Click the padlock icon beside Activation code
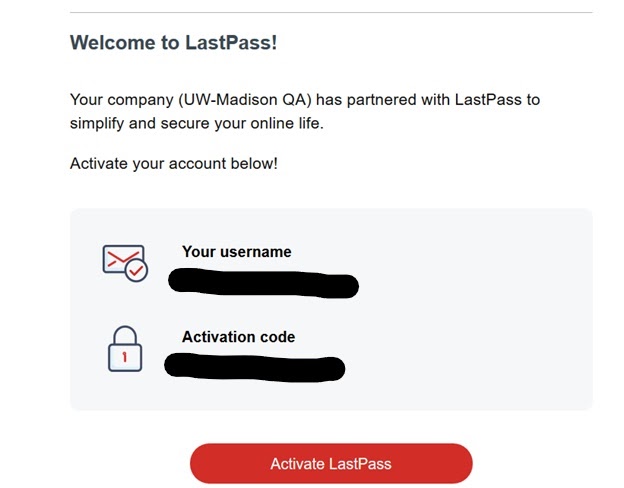Screen dimensions: 624x488 (x=125, y=349)
